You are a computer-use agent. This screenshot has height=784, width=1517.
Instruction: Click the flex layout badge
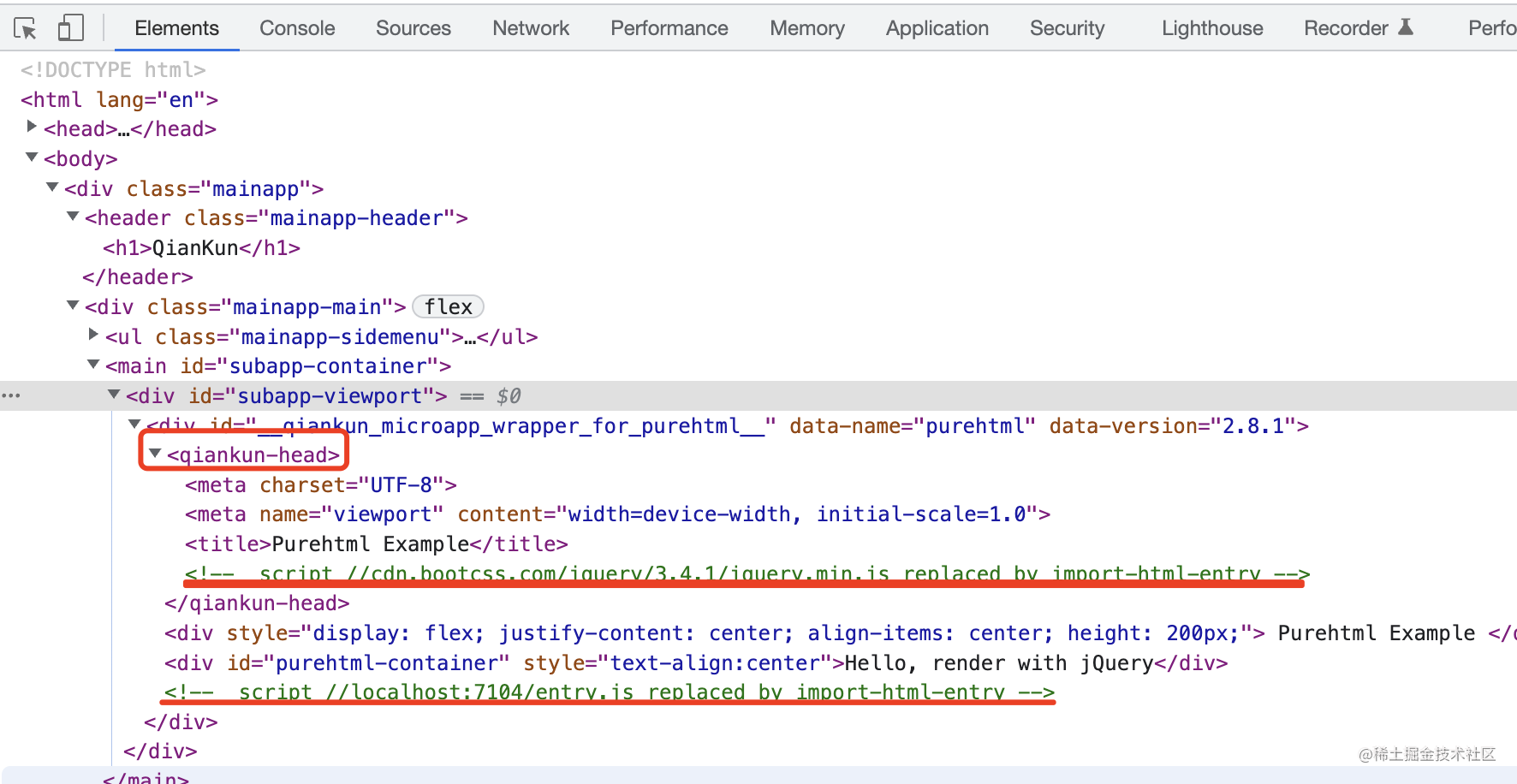[448, 306]
